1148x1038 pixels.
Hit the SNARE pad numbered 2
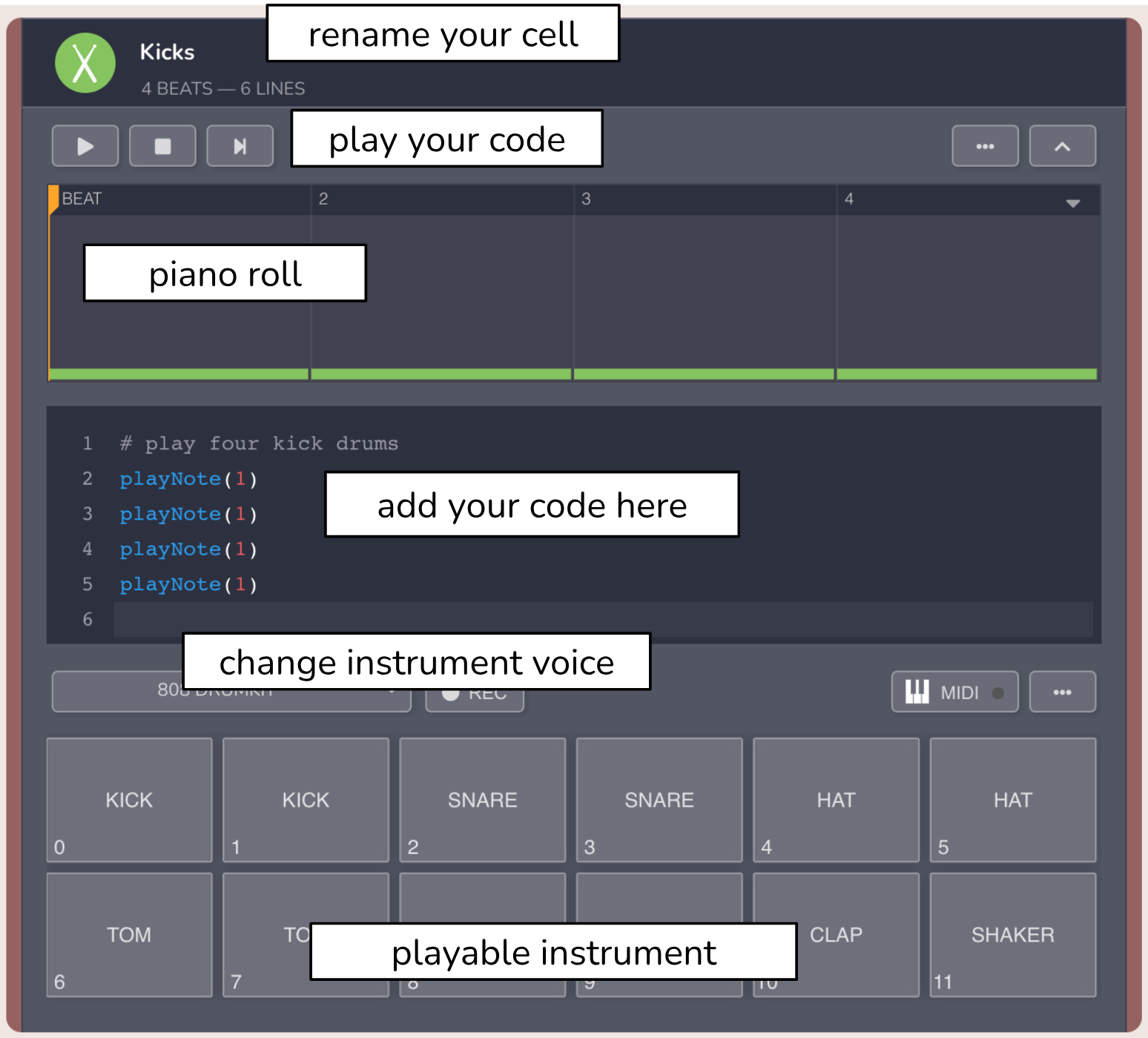tap(482, 800)
